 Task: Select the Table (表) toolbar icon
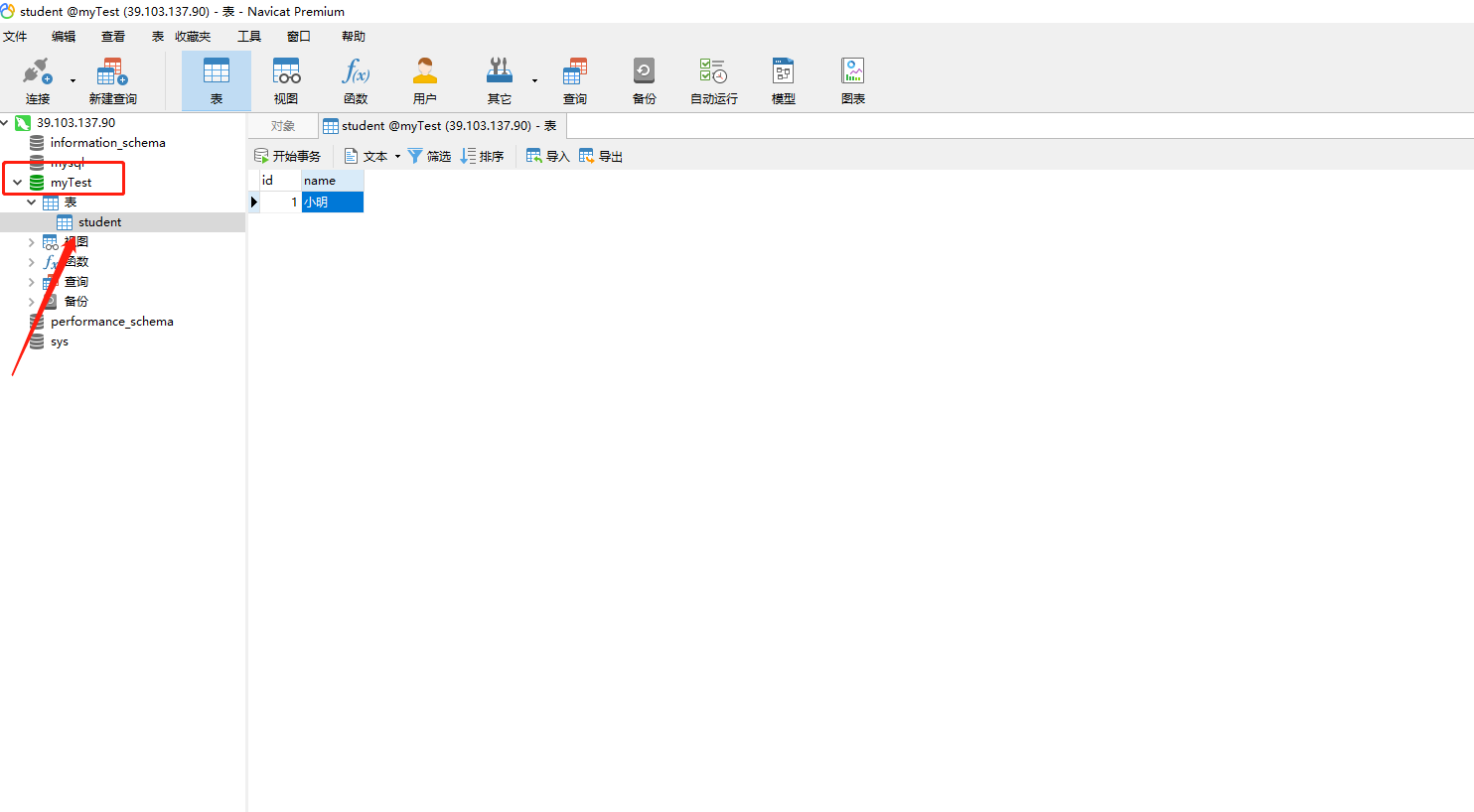(x=217, y=71)
